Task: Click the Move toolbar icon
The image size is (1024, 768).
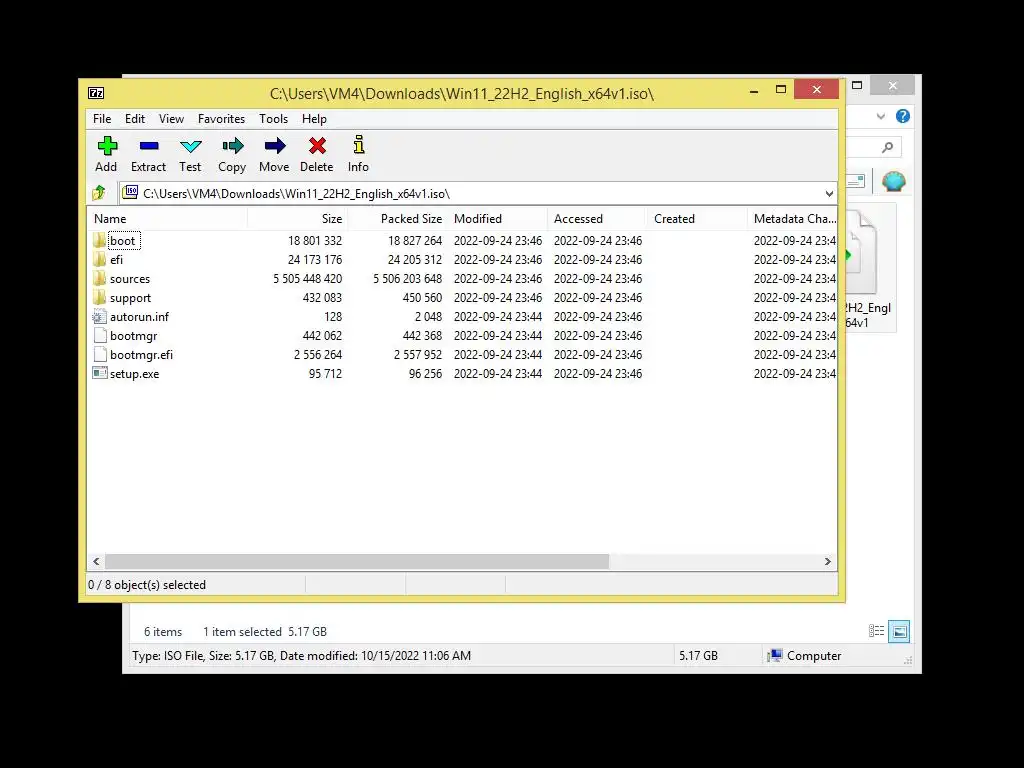Action: tap(274, 146)
